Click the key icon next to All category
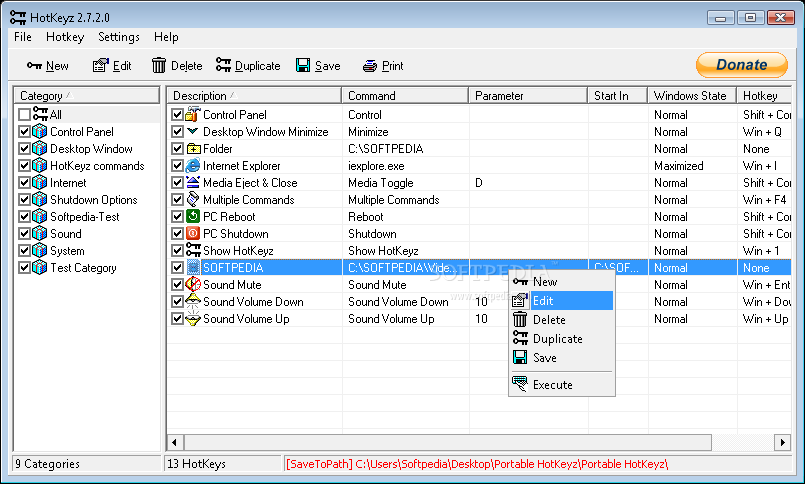The height and width of the screenshot is (484, 805). 41,113
